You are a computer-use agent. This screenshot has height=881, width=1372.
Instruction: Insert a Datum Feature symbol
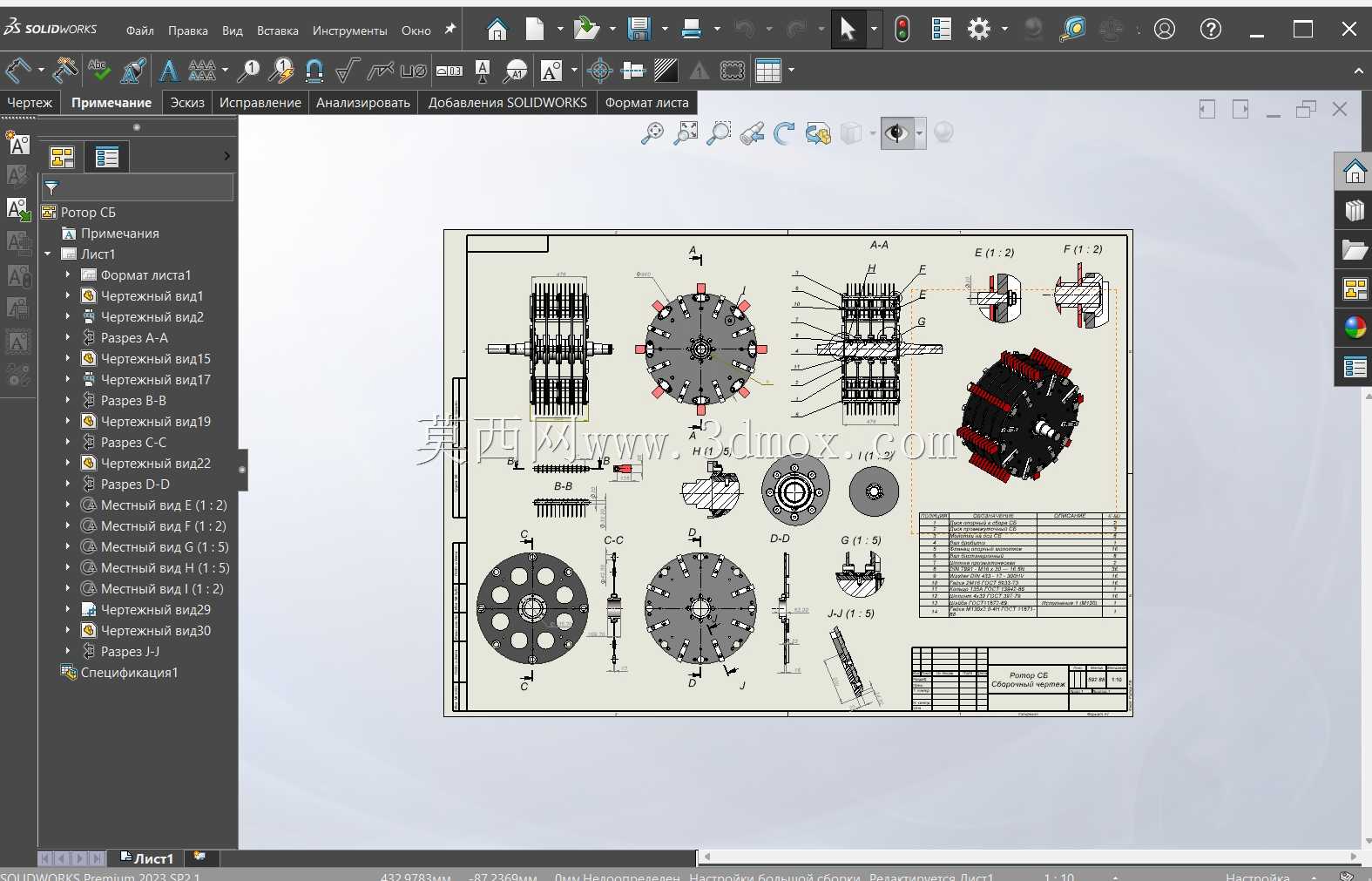pos(483,71)
